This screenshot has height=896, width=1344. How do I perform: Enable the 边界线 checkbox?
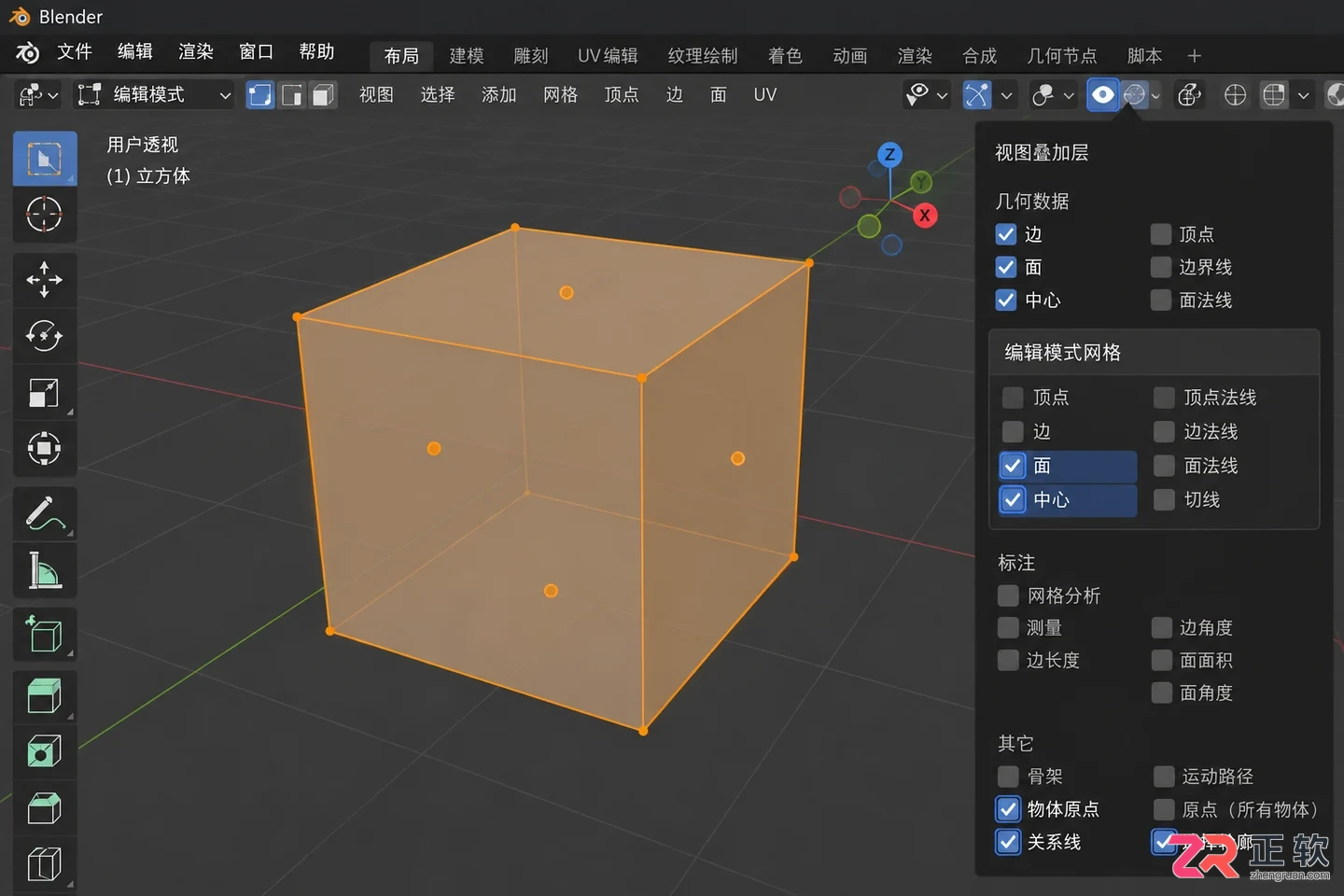[x=1161, y=268]
